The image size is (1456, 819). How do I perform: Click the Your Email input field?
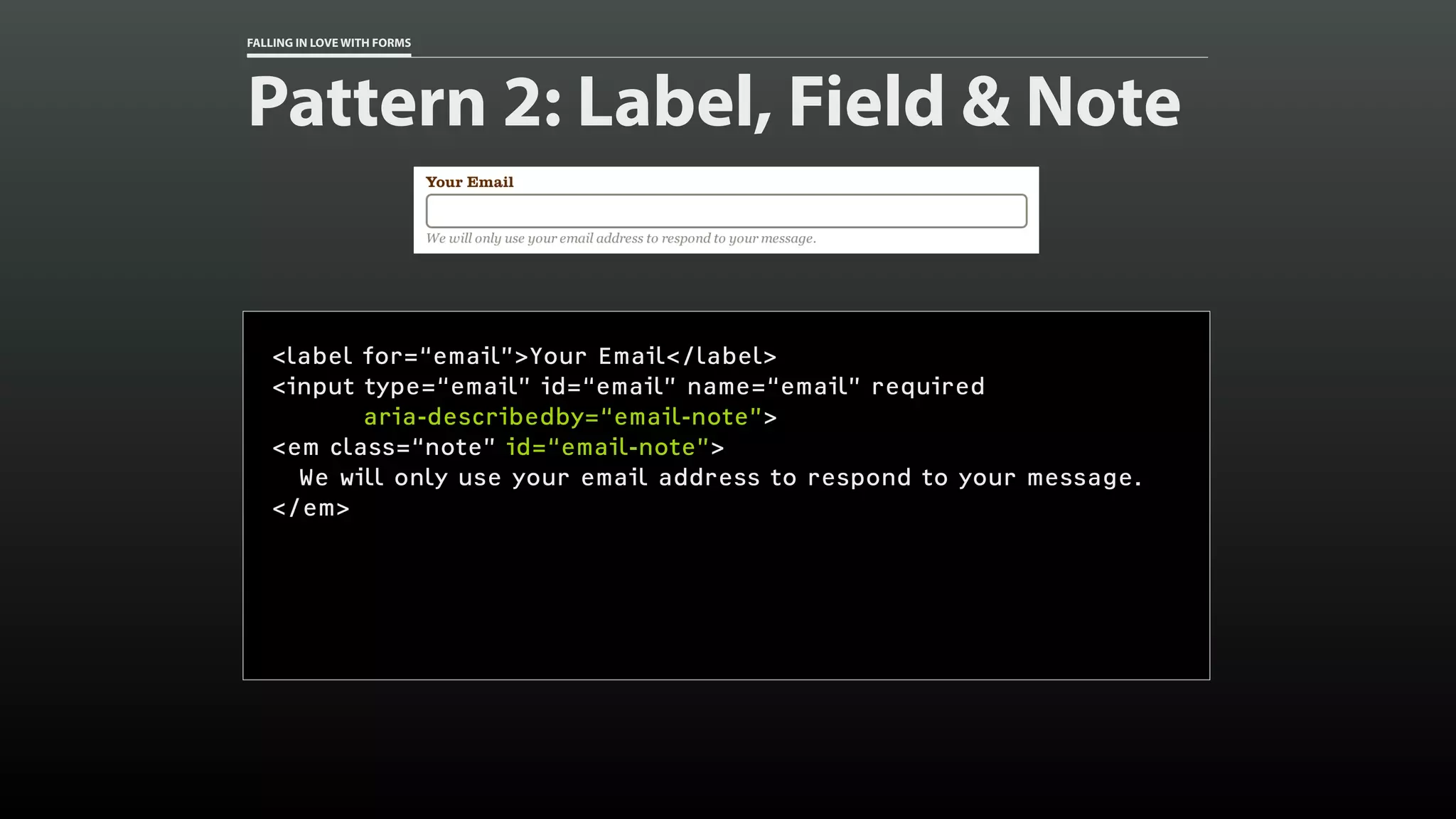click(726, 210)
